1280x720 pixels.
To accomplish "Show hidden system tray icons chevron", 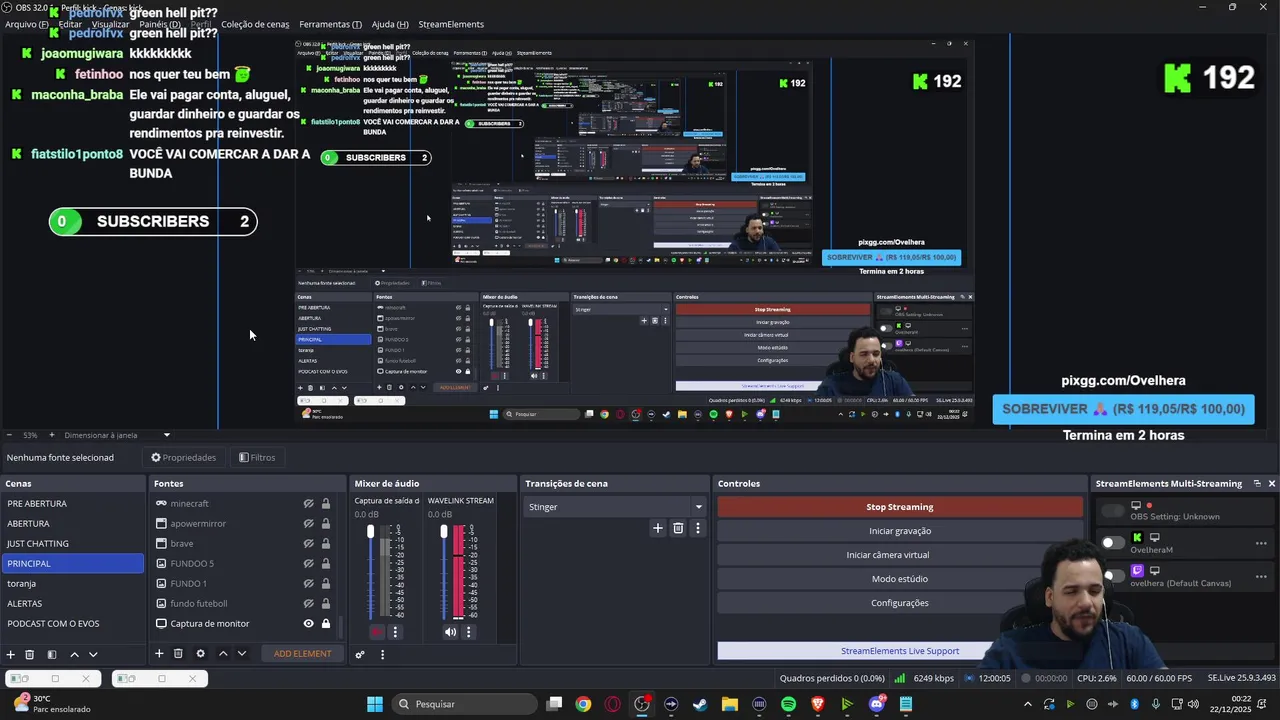I will 1027,704.
